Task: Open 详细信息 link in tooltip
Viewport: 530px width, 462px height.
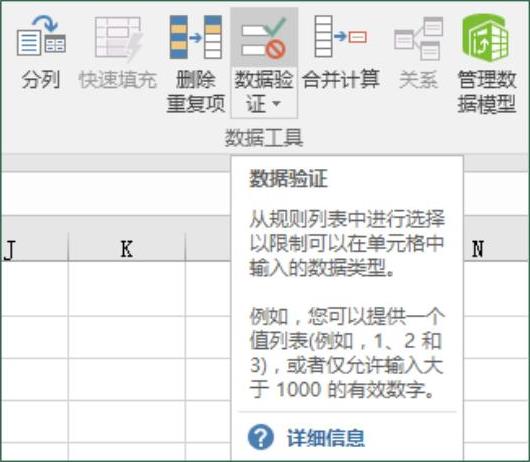Action: 326,438
